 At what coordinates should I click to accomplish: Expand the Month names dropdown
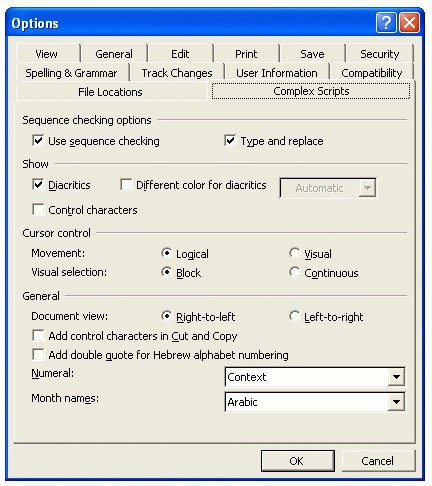point(396,402)
